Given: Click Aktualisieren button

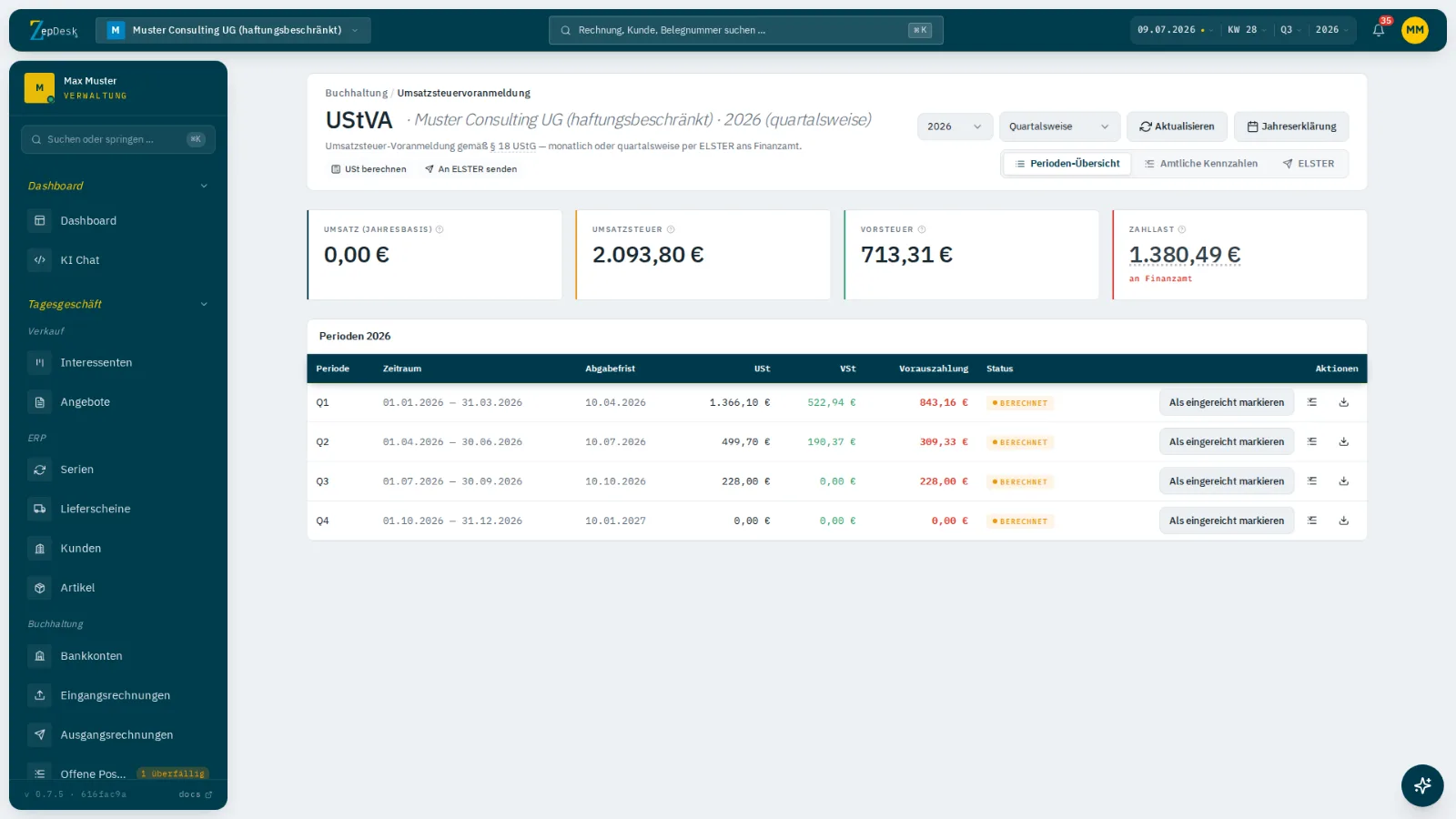Looking at the screenshot, I should coord(1177,126).
